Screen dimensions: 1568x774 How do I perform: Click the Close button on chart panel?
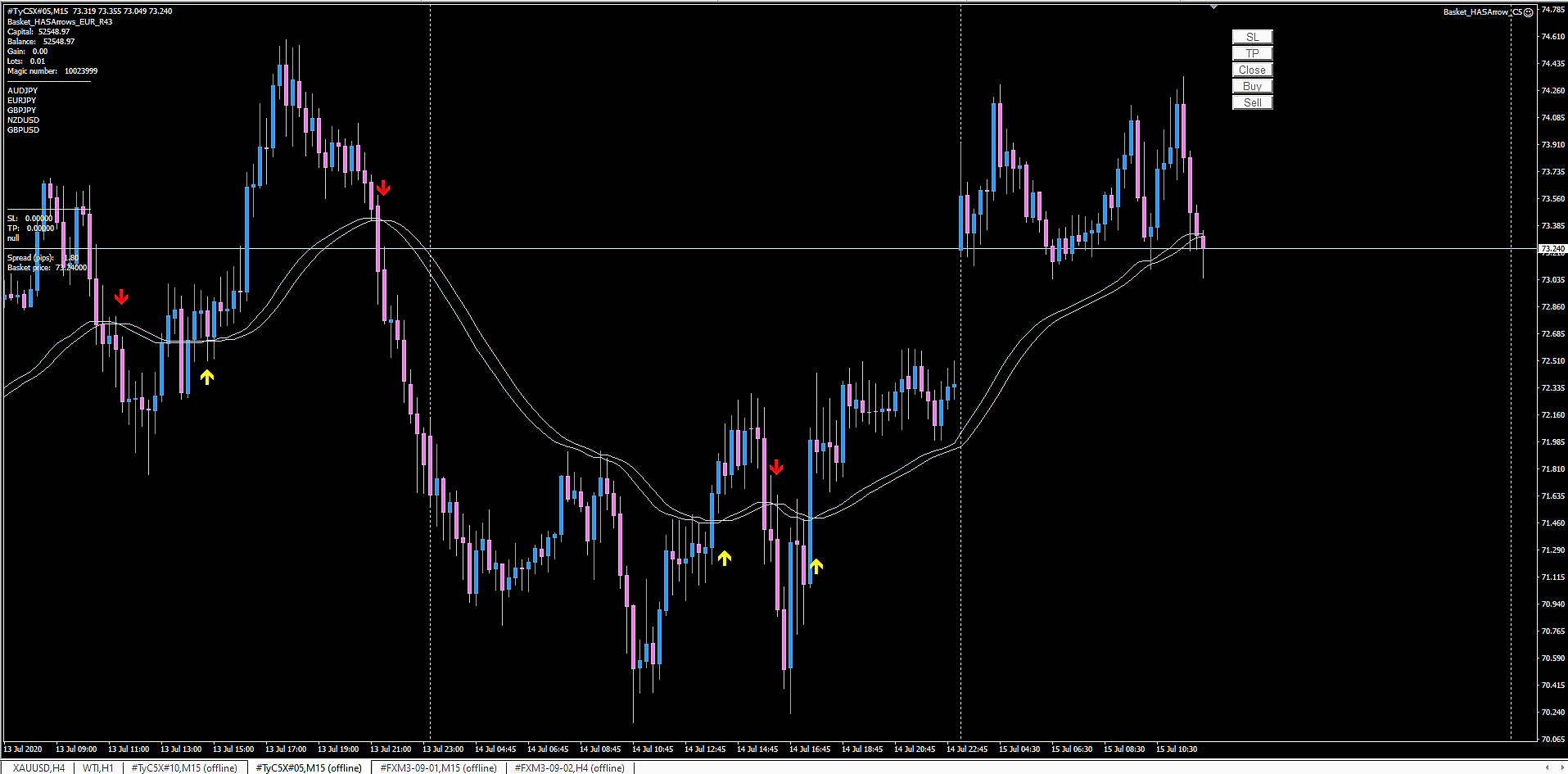[x=1252, y=70]
